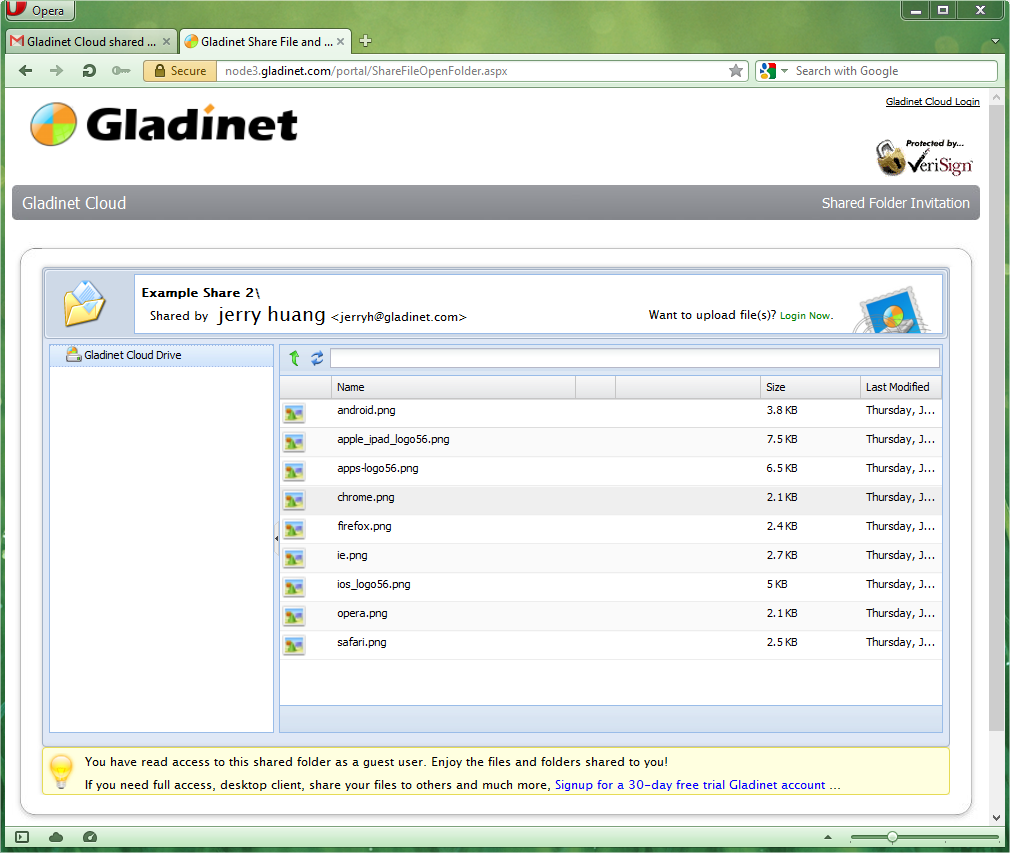Click the apple_ipad_logo56.png file icon
This screenshot has width=1010, height=853.
(294, 442)
